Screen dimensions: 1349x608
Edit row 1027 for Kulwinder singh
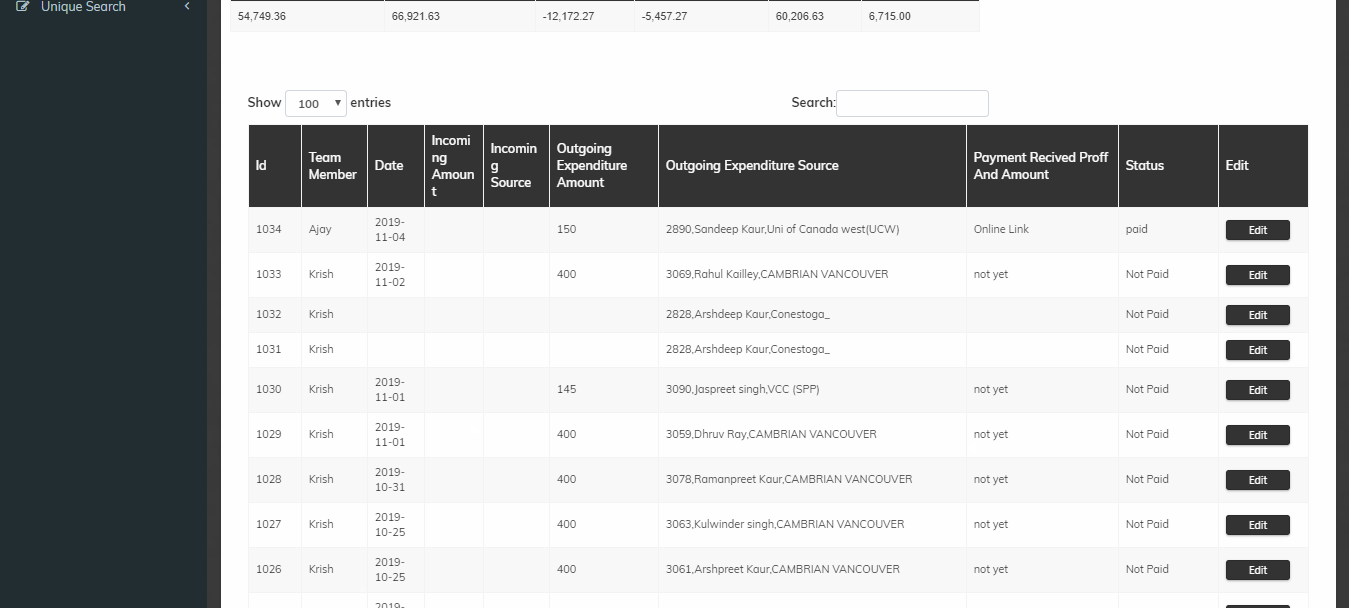[1257, 525]
